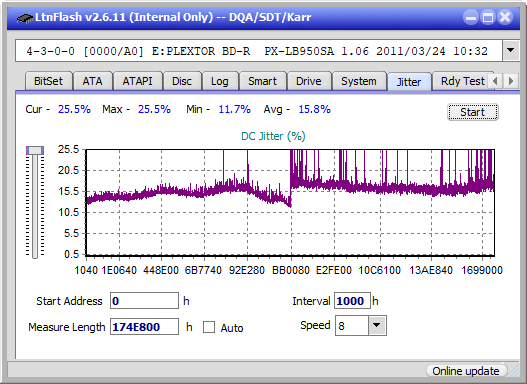This screenshot has width=527, height=384.
Task: Start the jitter measurement
Action: click(473, 112)
